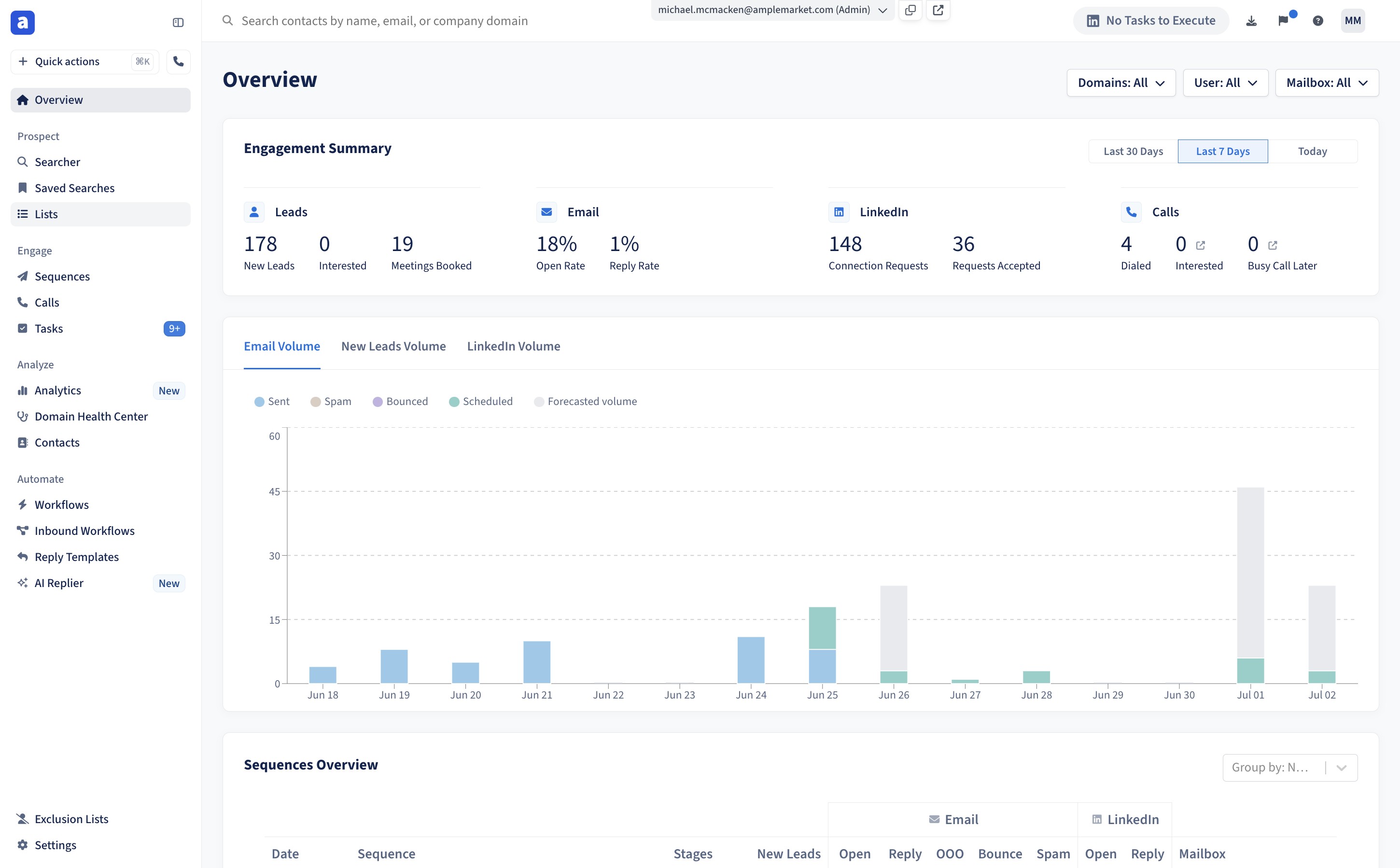Click the flag notifications icon

pyautogui.click(x=1284, y=21)
